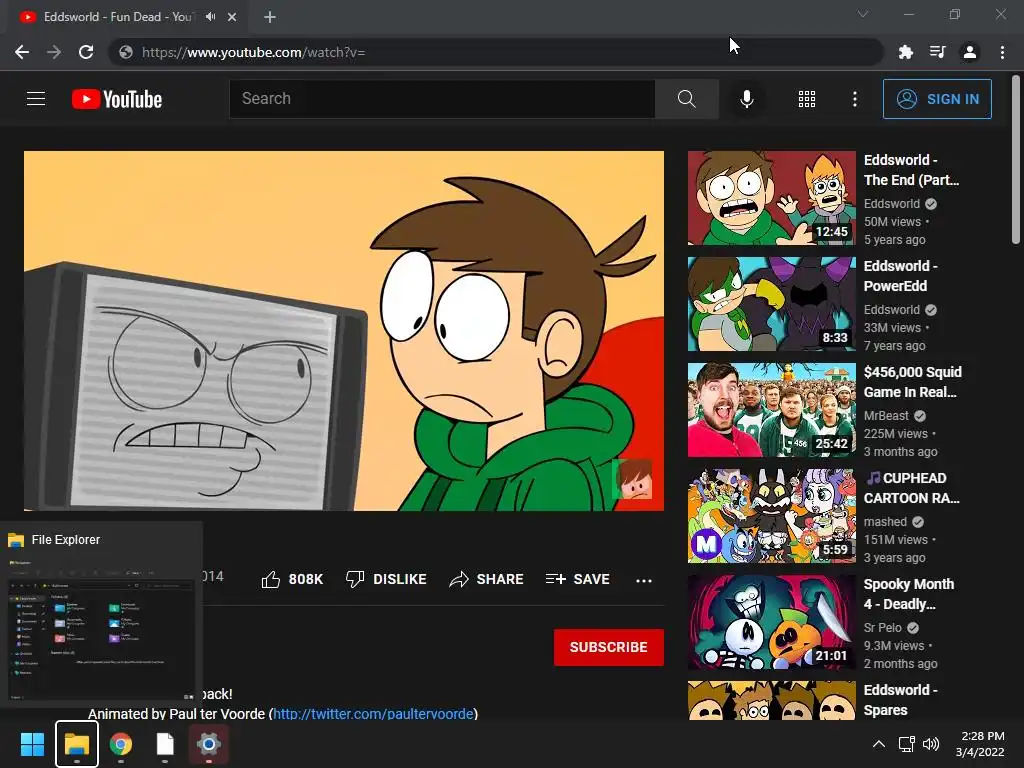Open browser profile avatar icon

pyautogui.click(x=970, y=52)
